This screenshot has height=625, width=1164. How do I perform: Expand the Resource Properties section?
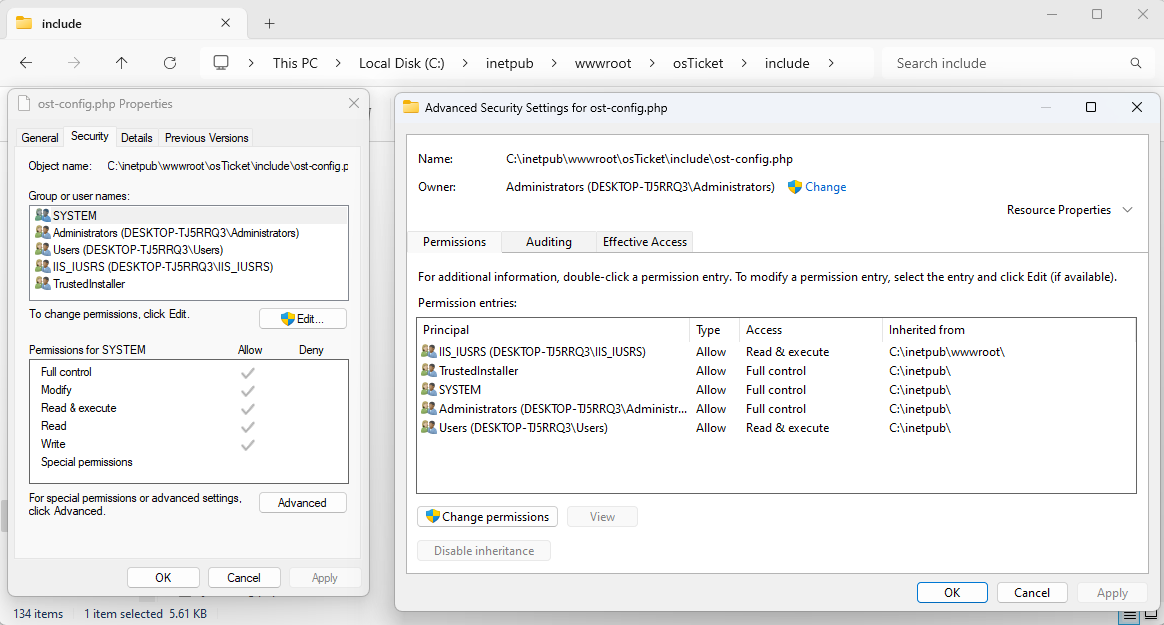(x=1128, y=210)
